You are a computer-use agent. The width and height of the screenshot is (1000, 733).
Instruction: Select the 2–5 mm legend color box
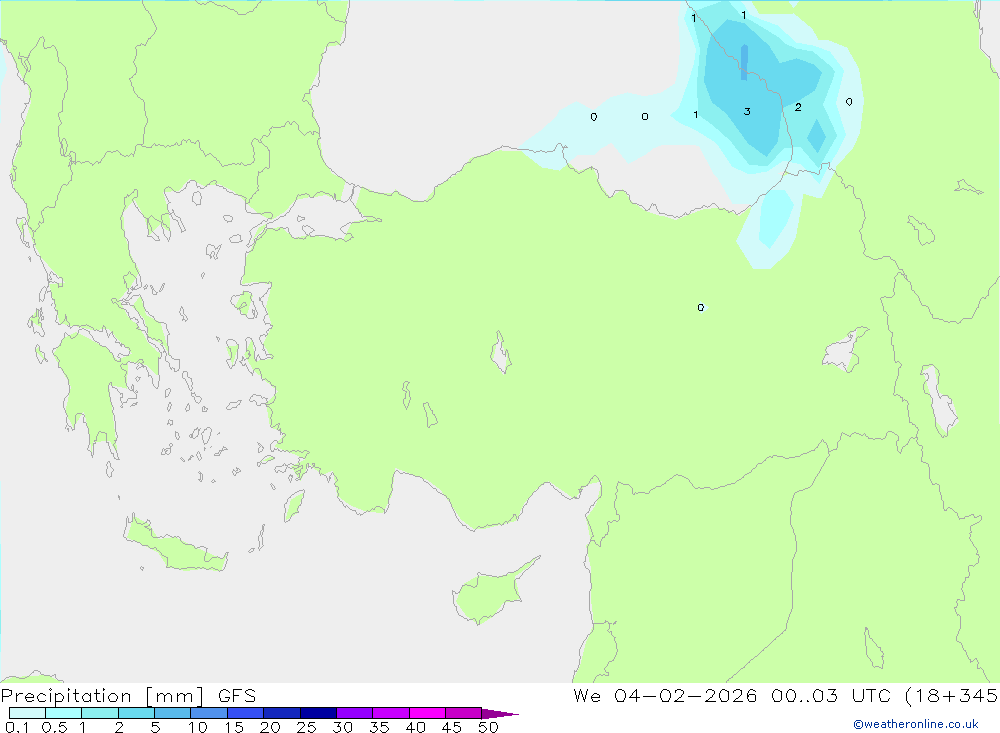pyautogui.click(x=136, y=713)
